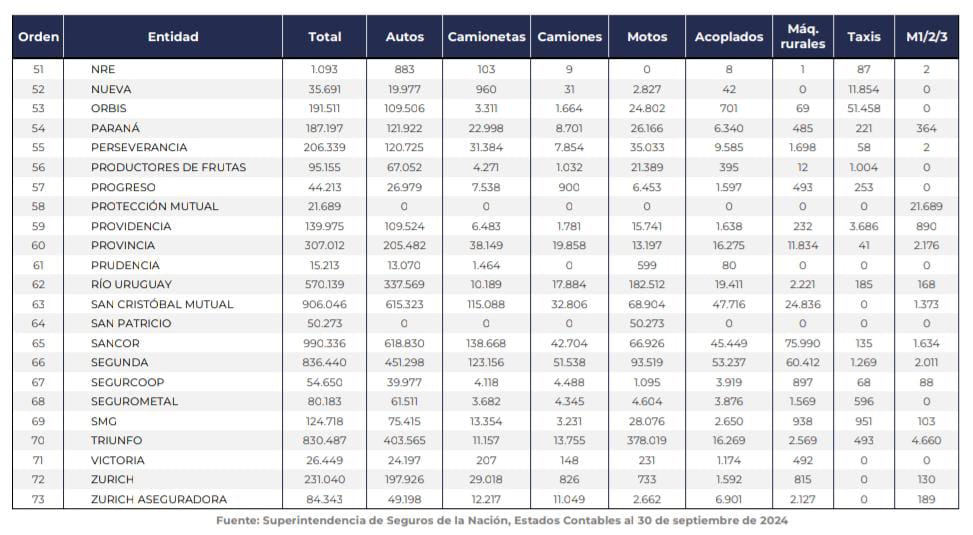Click the Entidad column header
The width and height of the screenshot is (973, 535).
point(173,37)
